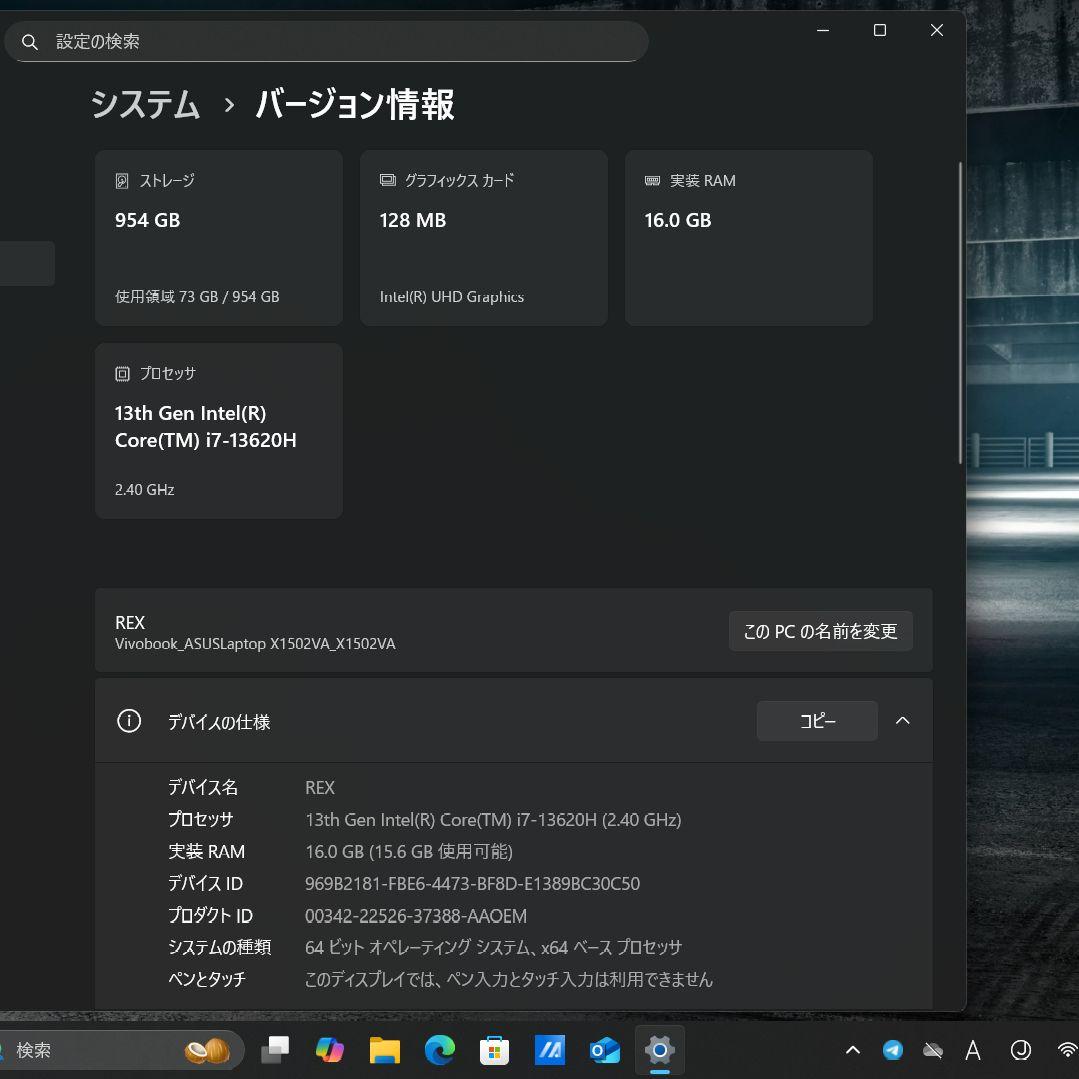
Task: Click inside the 設定の検索 search field
Action: click(x=300, y=41)
